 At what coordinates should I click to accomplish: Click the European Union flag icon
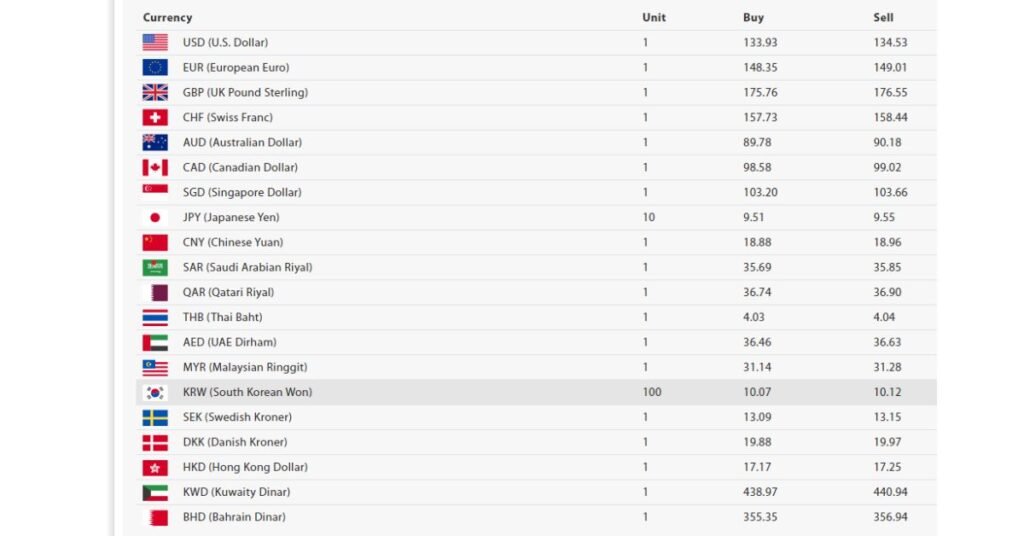point(155,67)
